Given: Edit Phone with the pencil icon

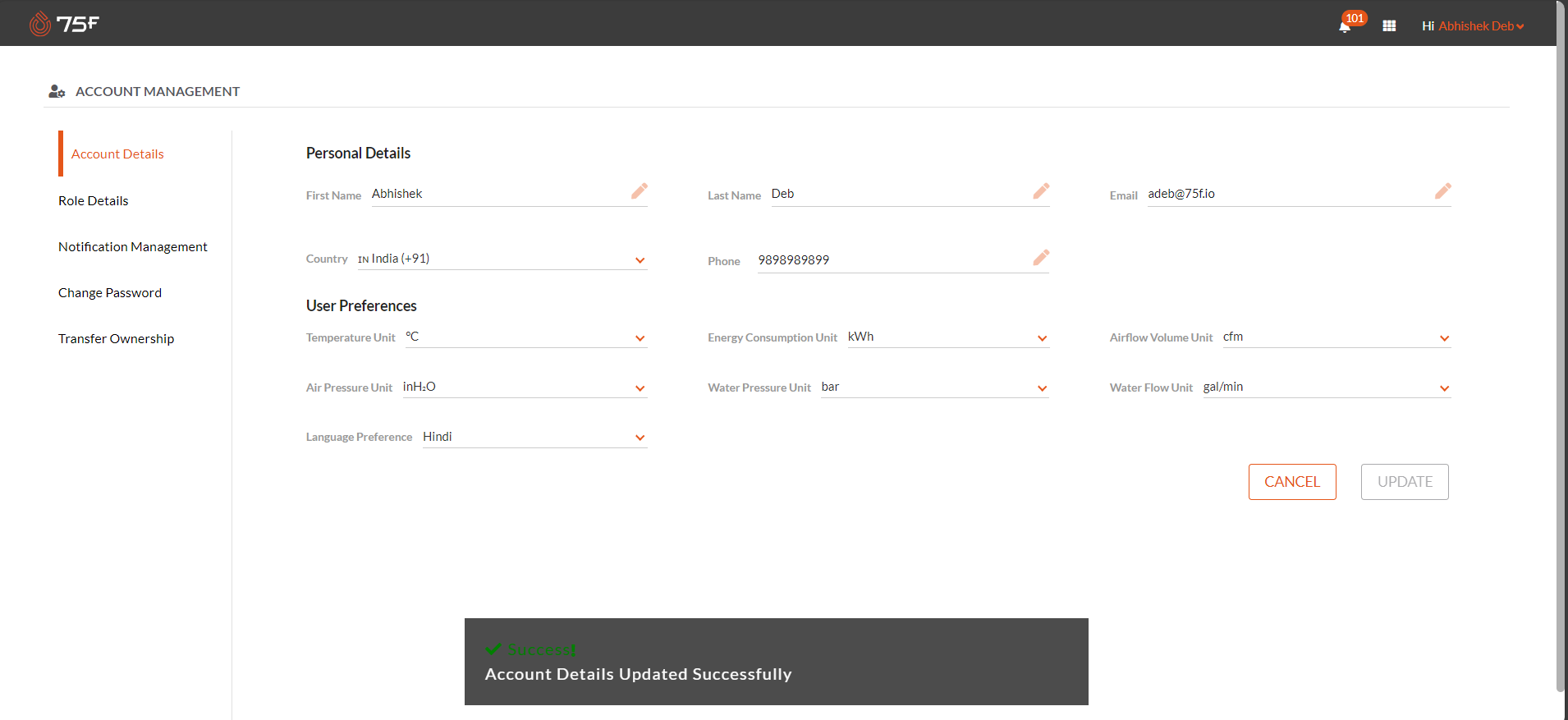Looking at the screenshot, I should click(1041, 258).
